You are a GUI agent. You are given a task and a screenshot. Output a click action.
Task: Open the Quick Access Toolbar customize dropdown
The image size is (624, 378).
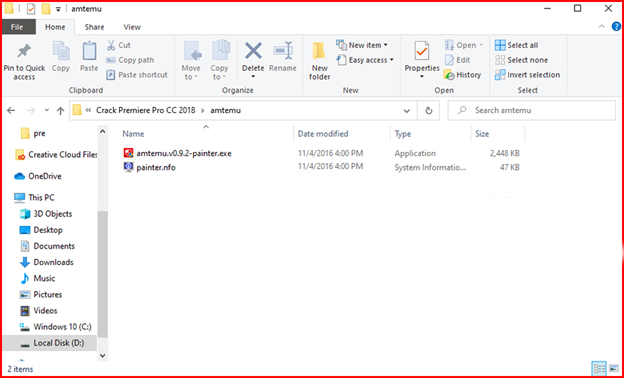pos(58,9)
